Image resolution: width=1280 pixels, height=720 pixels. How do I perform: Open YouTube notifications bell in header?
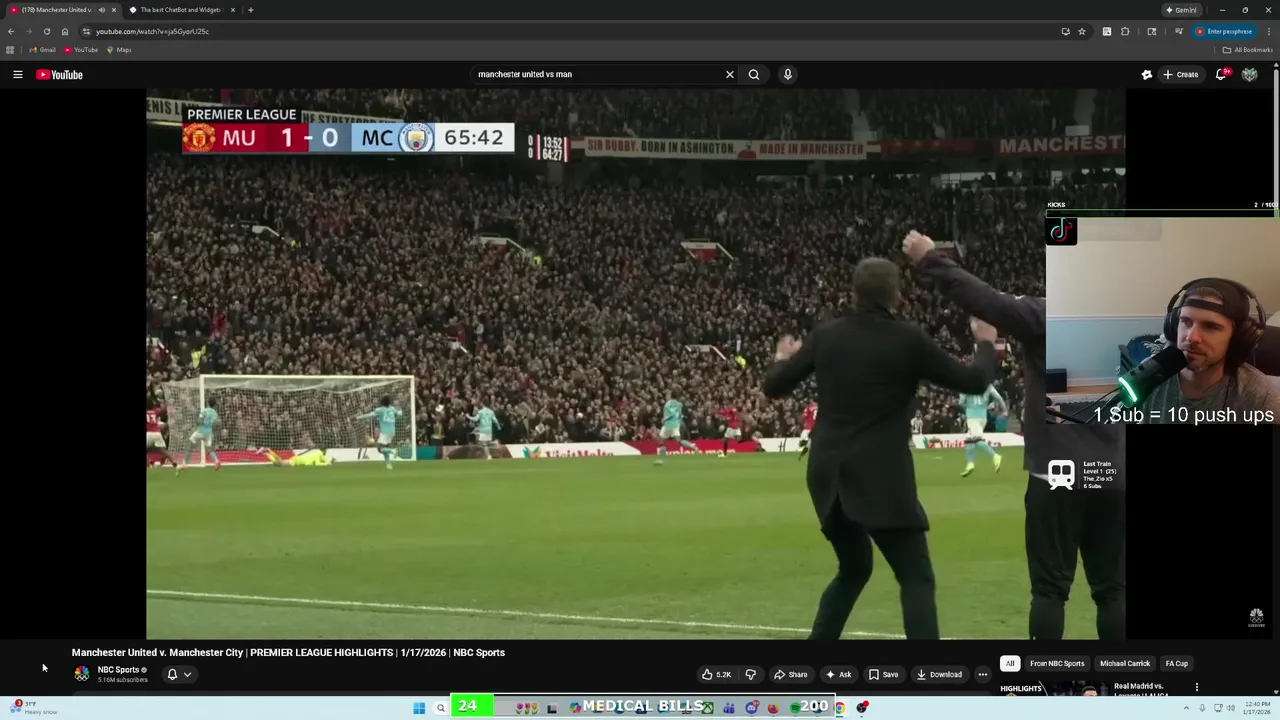(1221, 74)
